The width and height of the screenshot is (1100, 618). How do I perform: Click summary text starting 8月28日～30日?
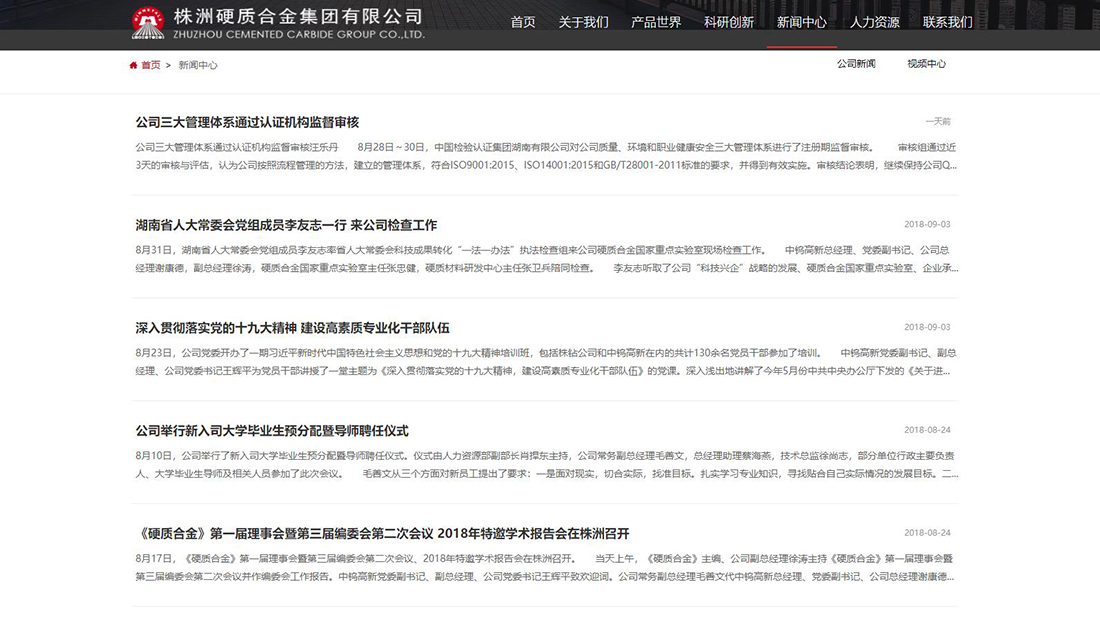tap(546, 156)
